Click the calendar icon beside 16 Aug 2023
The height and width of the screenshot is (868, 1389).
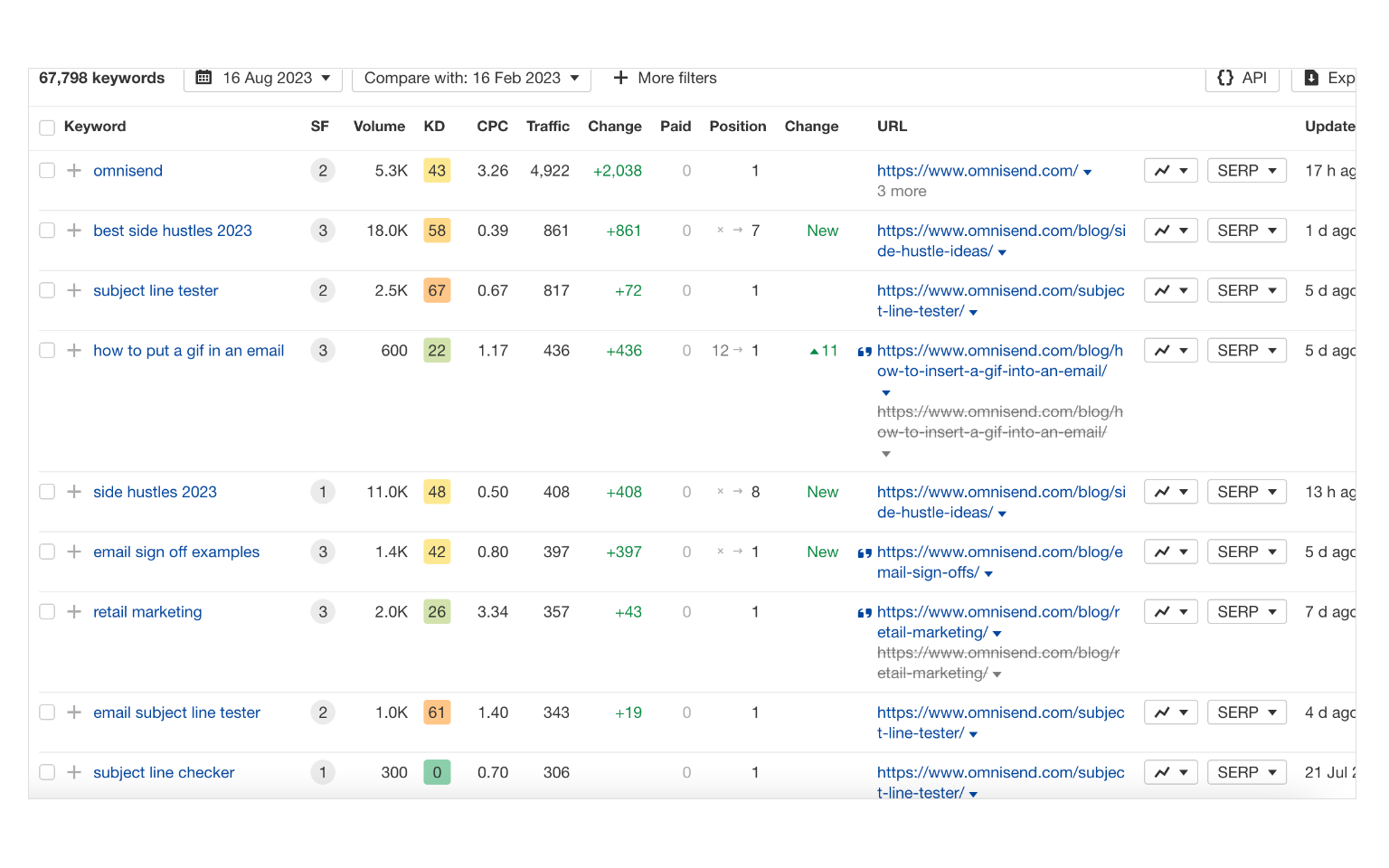[x=204, y=78]
